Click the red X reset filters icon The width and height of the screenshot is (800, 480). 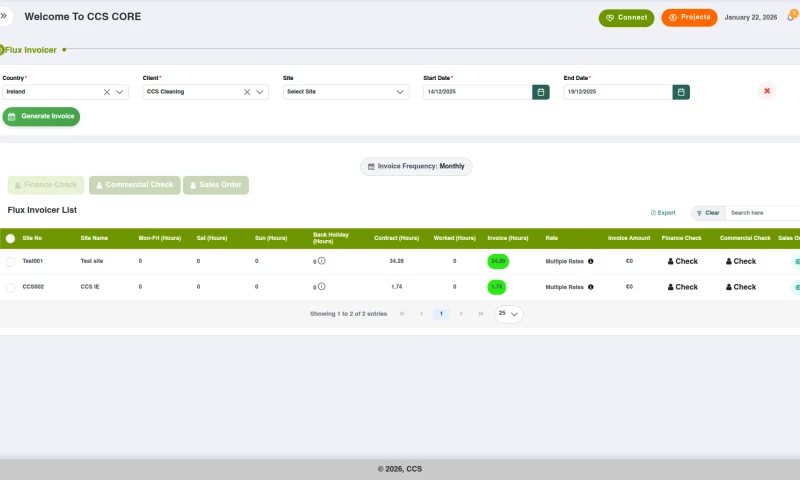click(767, 91)
